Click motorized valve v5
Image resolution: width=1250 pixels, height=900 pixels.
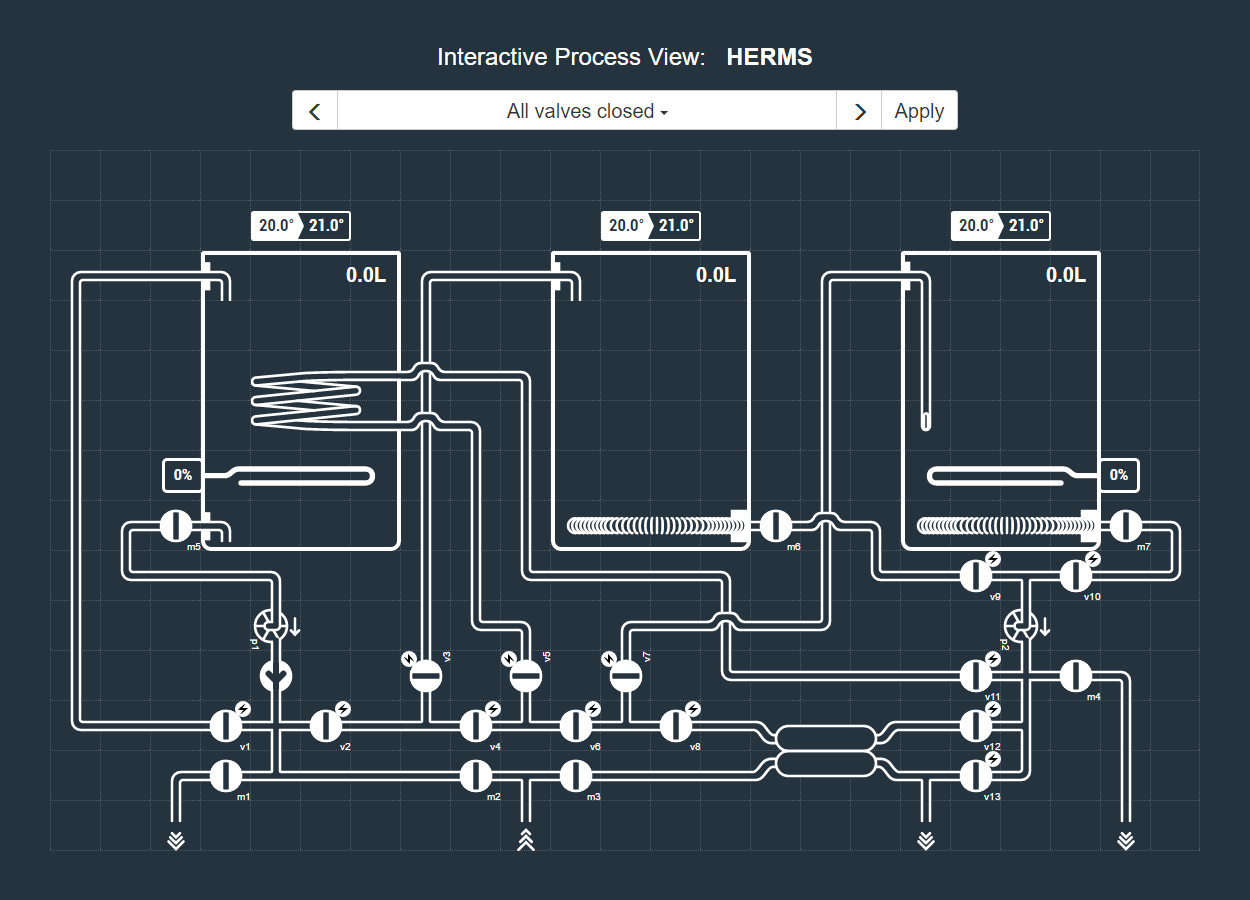[525, 676]
